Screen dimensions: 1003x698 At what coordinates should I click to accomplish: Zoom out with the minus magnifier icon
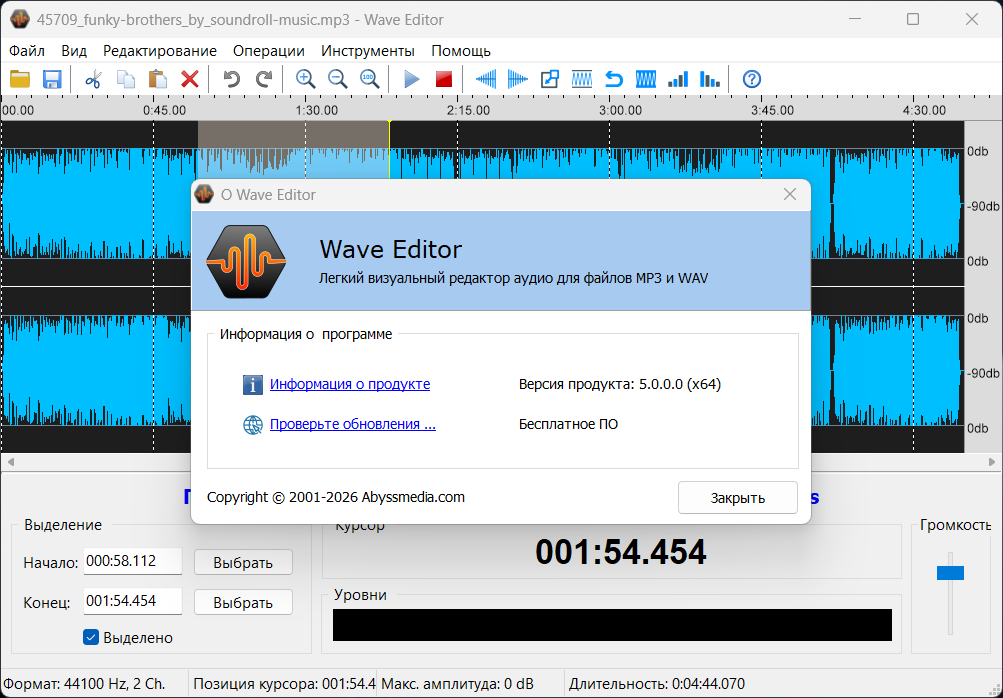click(x=338, y=79)
